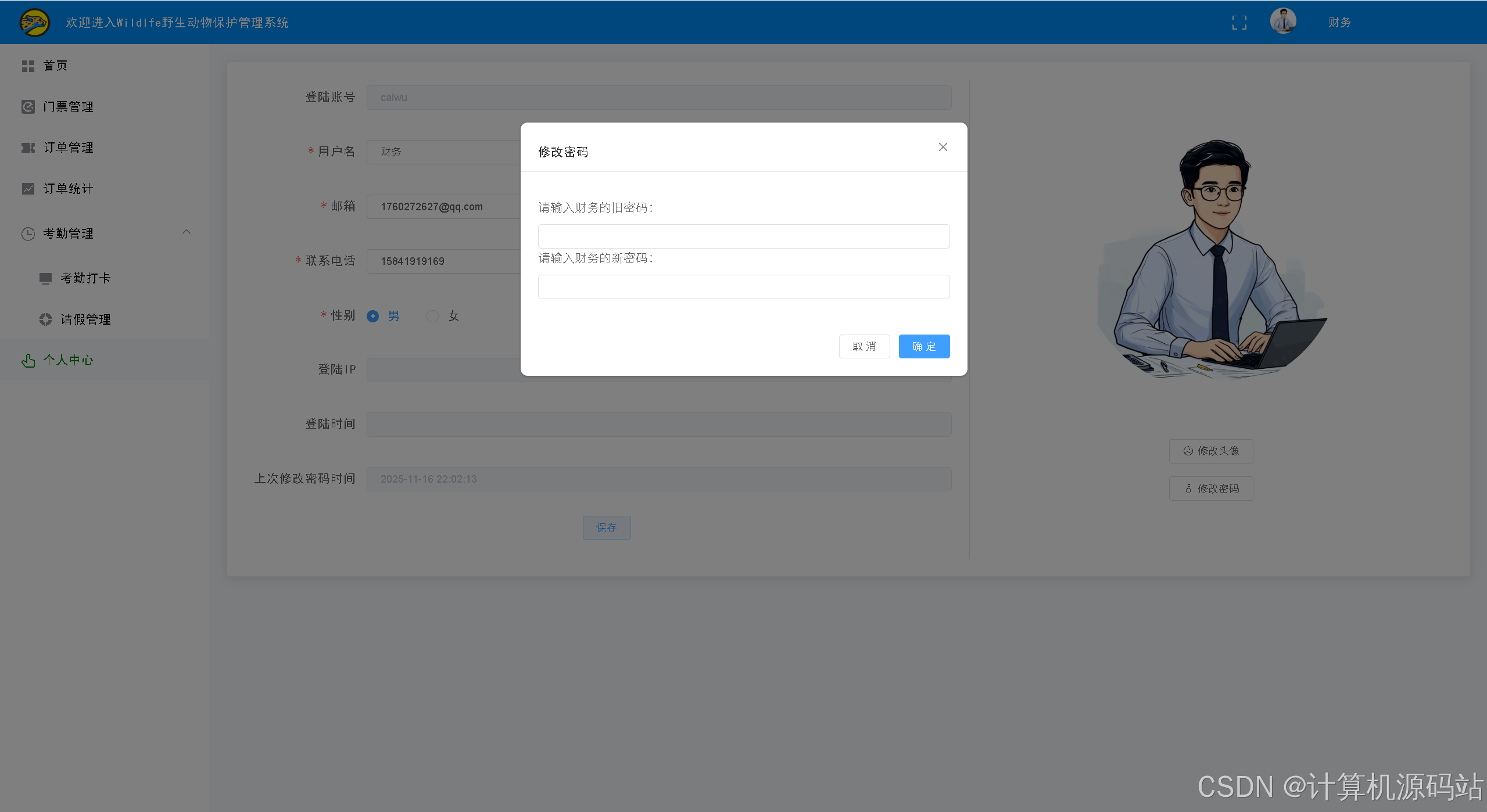Open the 首页 menu item

[x=105, y=66]
